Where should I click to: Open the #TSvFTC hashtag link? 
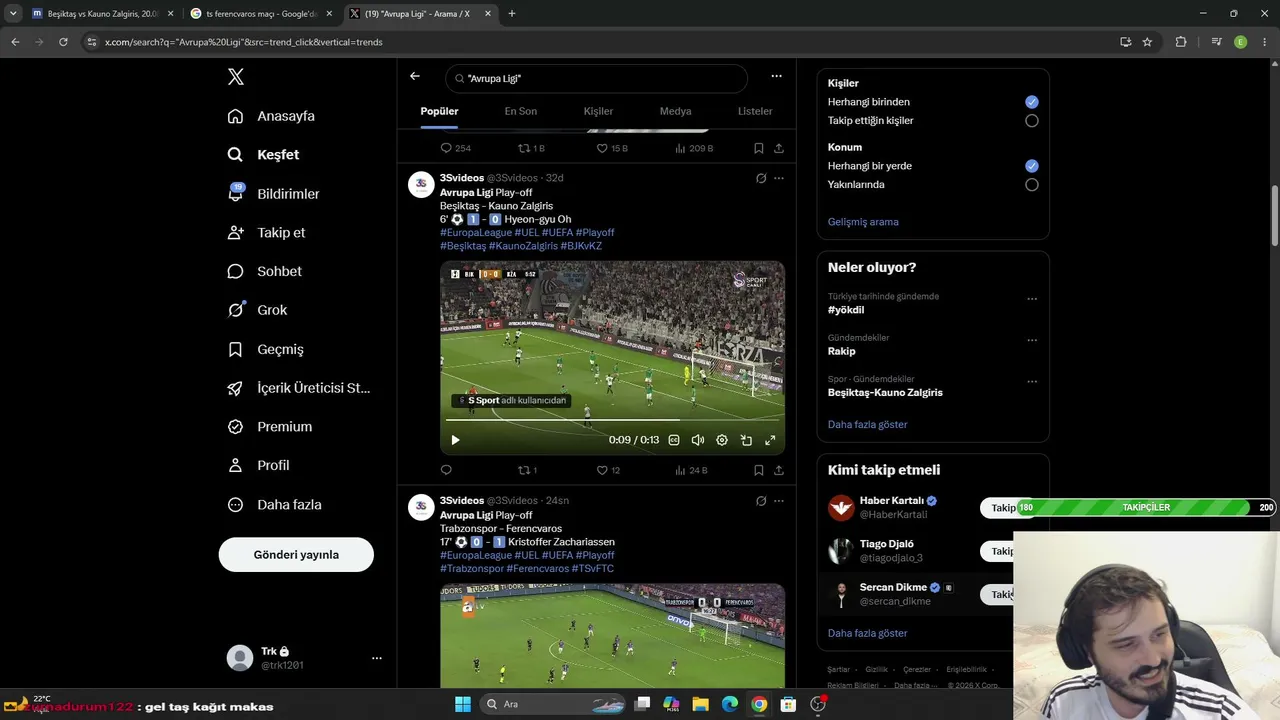pos(593,569)
